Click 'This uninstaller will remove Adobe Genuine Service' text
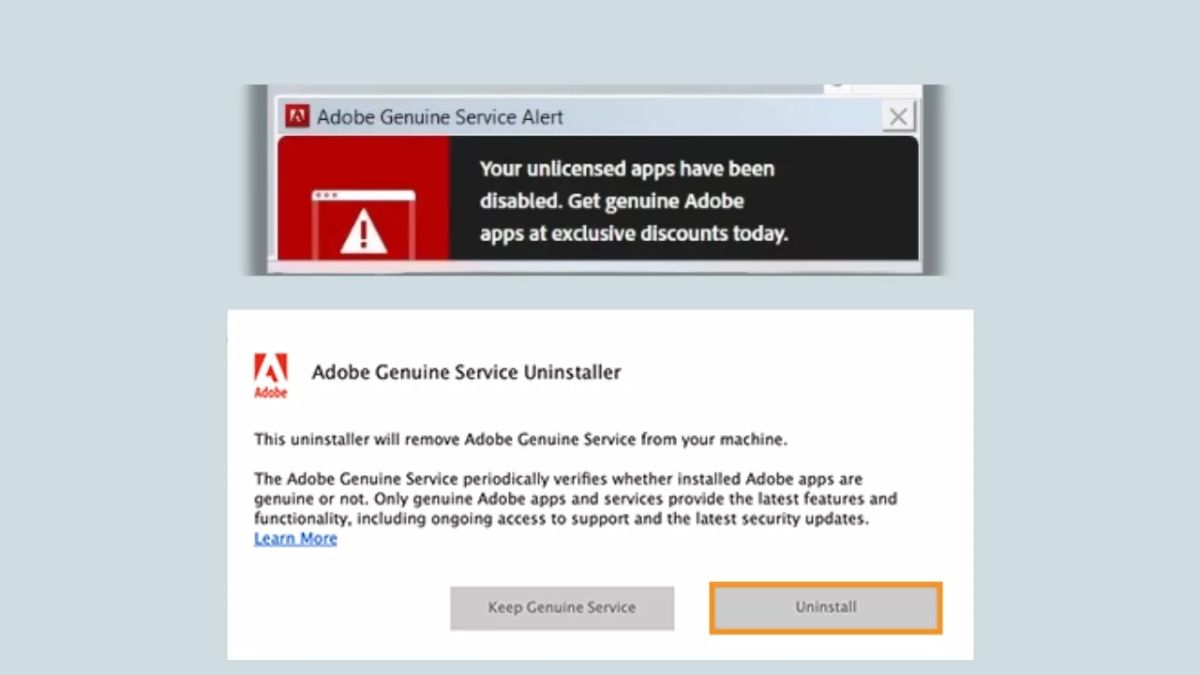 tap(521, 439)
